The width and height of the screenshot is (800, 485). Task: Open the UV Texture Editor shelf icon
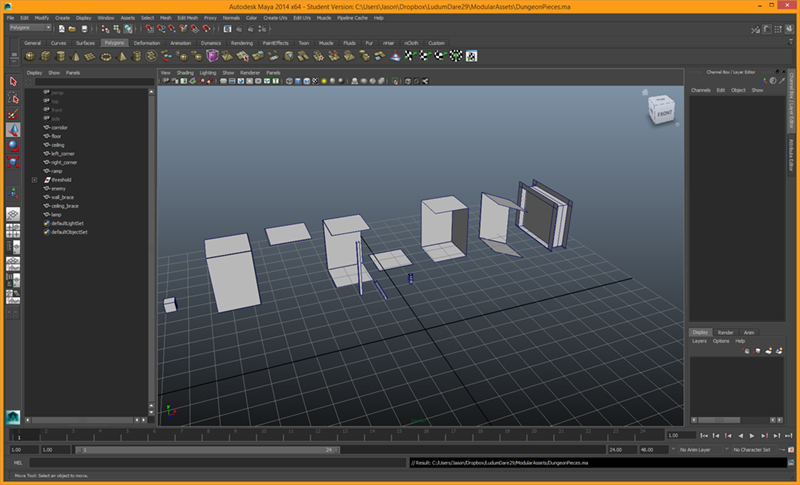[471, 56]
